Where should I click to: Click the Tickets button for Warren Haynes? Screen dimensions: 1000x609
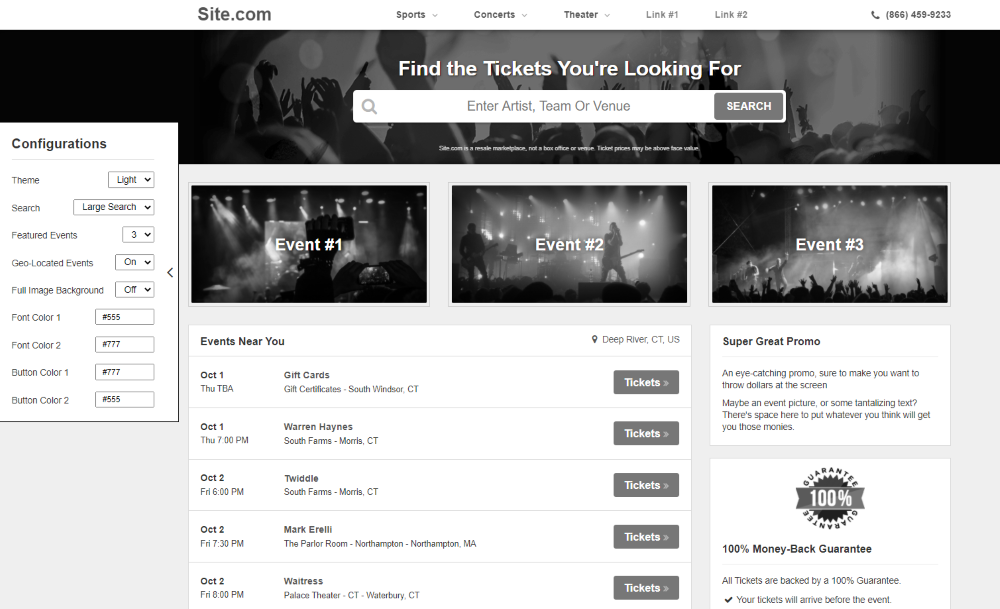(x=646, y=434)
